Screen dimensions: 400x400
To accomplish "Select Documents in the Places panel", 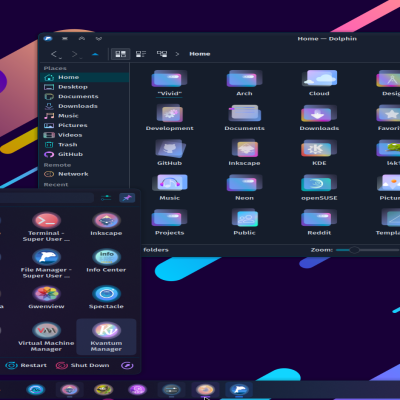I will click(85, 97).
